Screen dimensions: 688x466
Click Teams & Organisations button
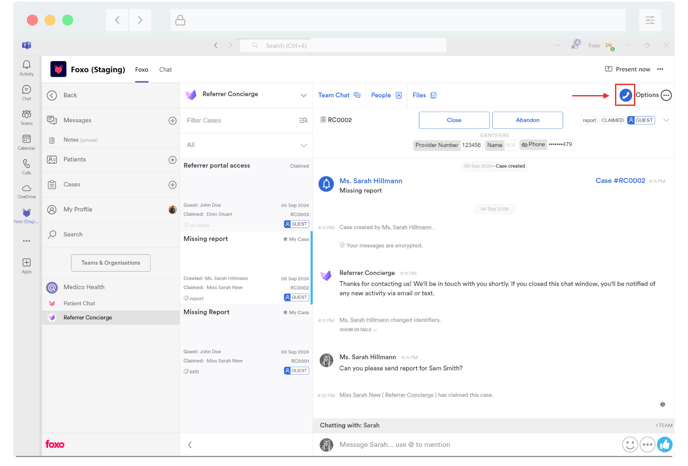pos(111,263)
